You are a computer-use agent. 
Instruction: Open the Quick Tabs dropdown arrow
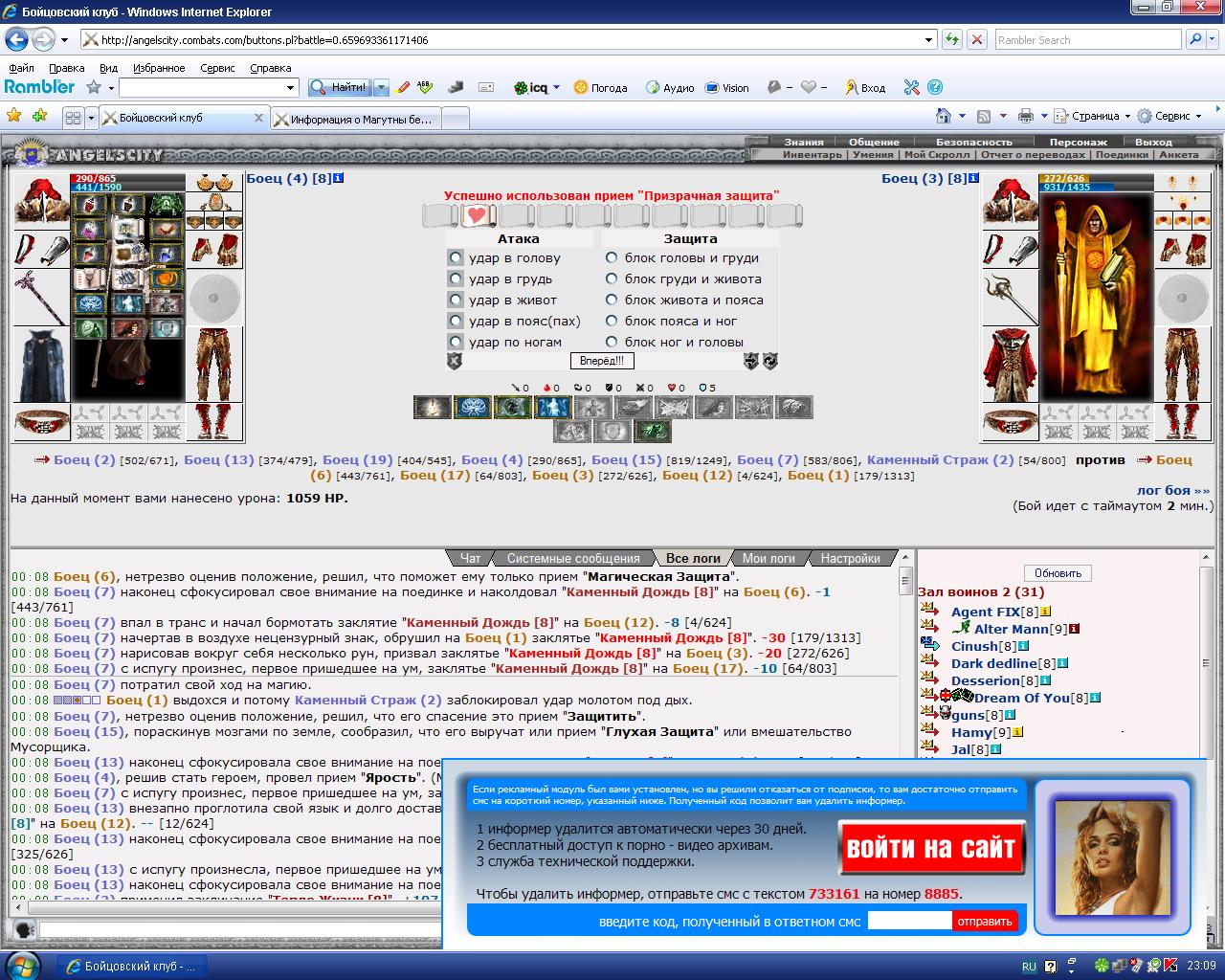tap(92, 117)
